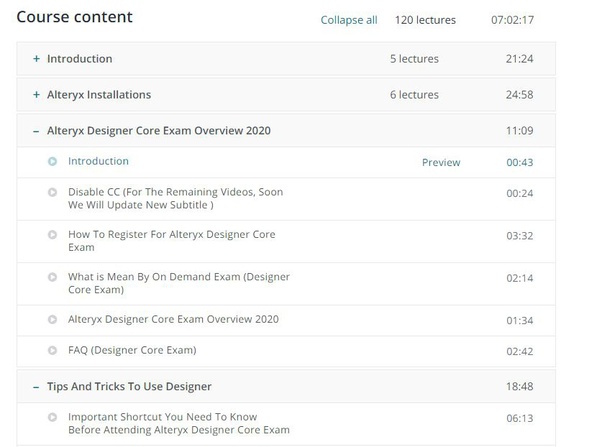Click the Alteryx Designer Core Exam Overview 2020 section header title
602x447 pixels.
(159, 131)
